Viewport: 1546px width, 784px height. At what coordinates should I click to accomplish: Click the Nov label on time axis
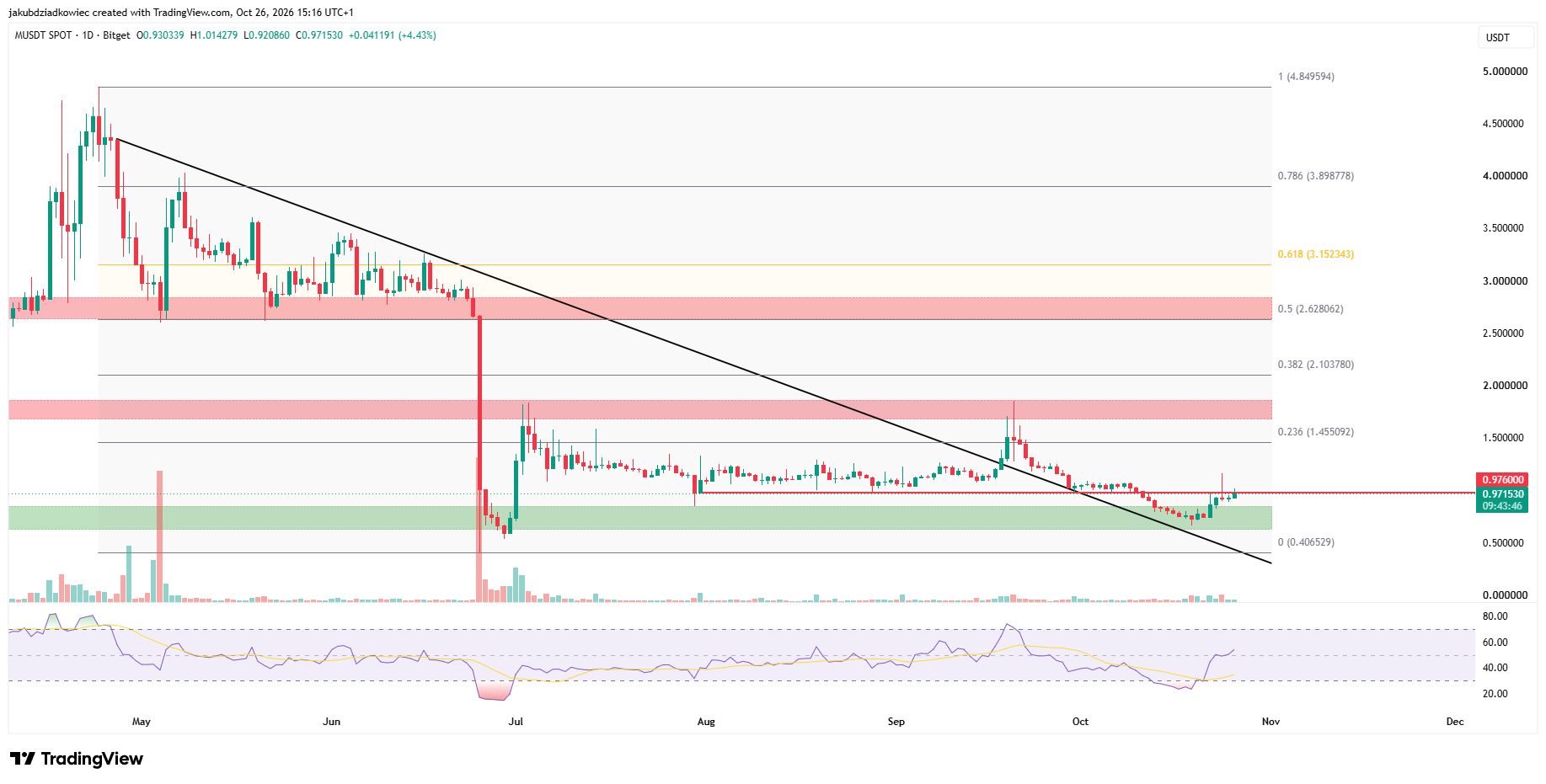coord(1271,722)
